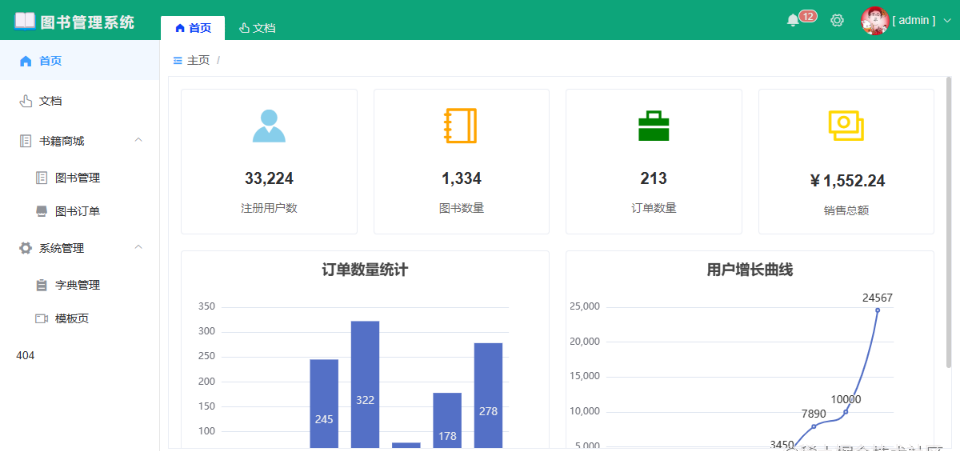Click the 主页 breadcrumb link
The image size is (960, 451).
198,61
